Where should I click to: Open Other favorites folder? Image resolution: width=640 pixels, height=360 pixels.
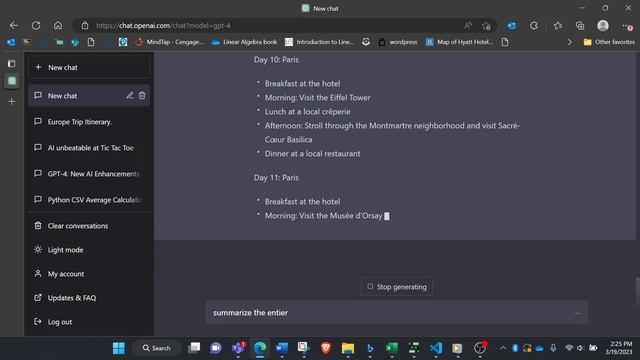(x=609, y=42)
